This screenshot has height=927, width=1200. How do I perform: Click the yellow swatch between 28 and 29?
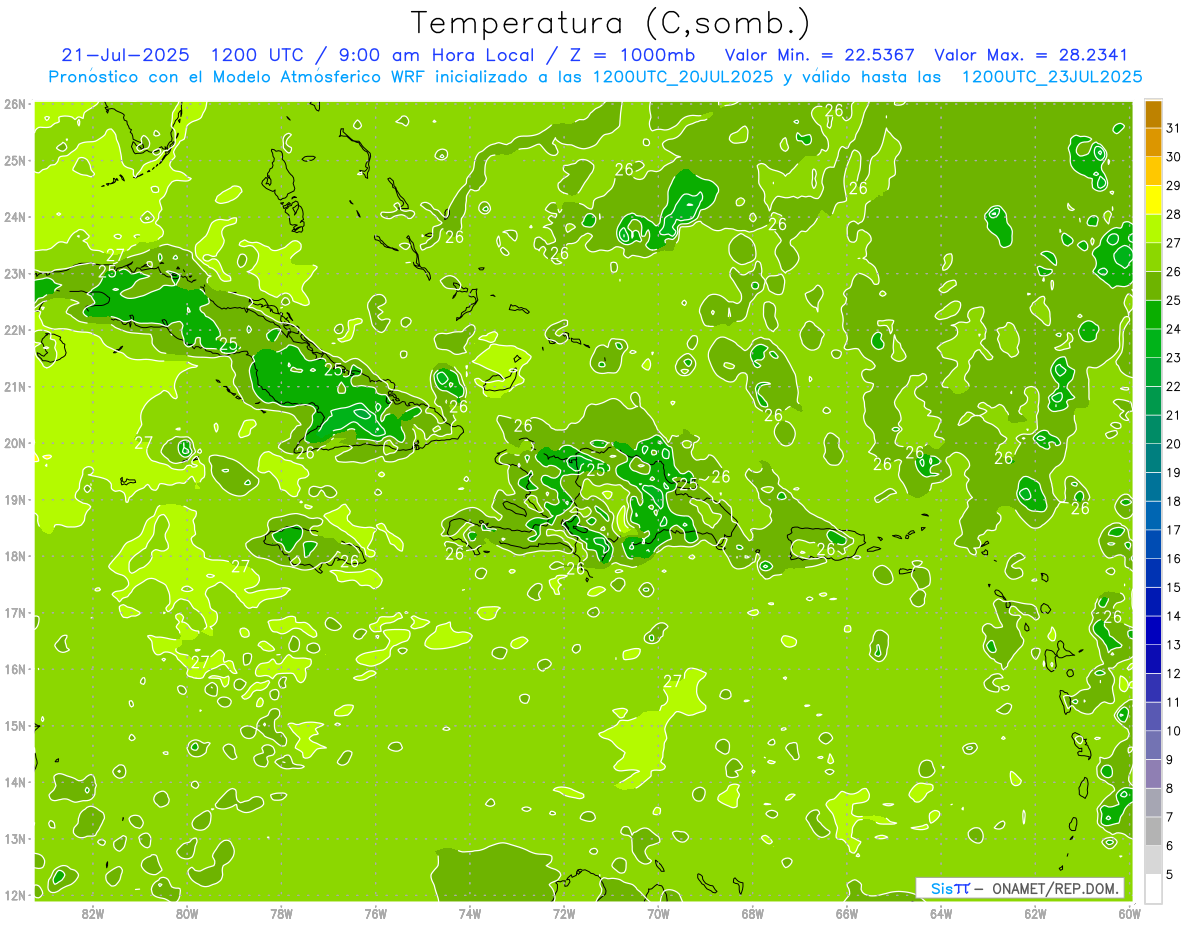1153,200
